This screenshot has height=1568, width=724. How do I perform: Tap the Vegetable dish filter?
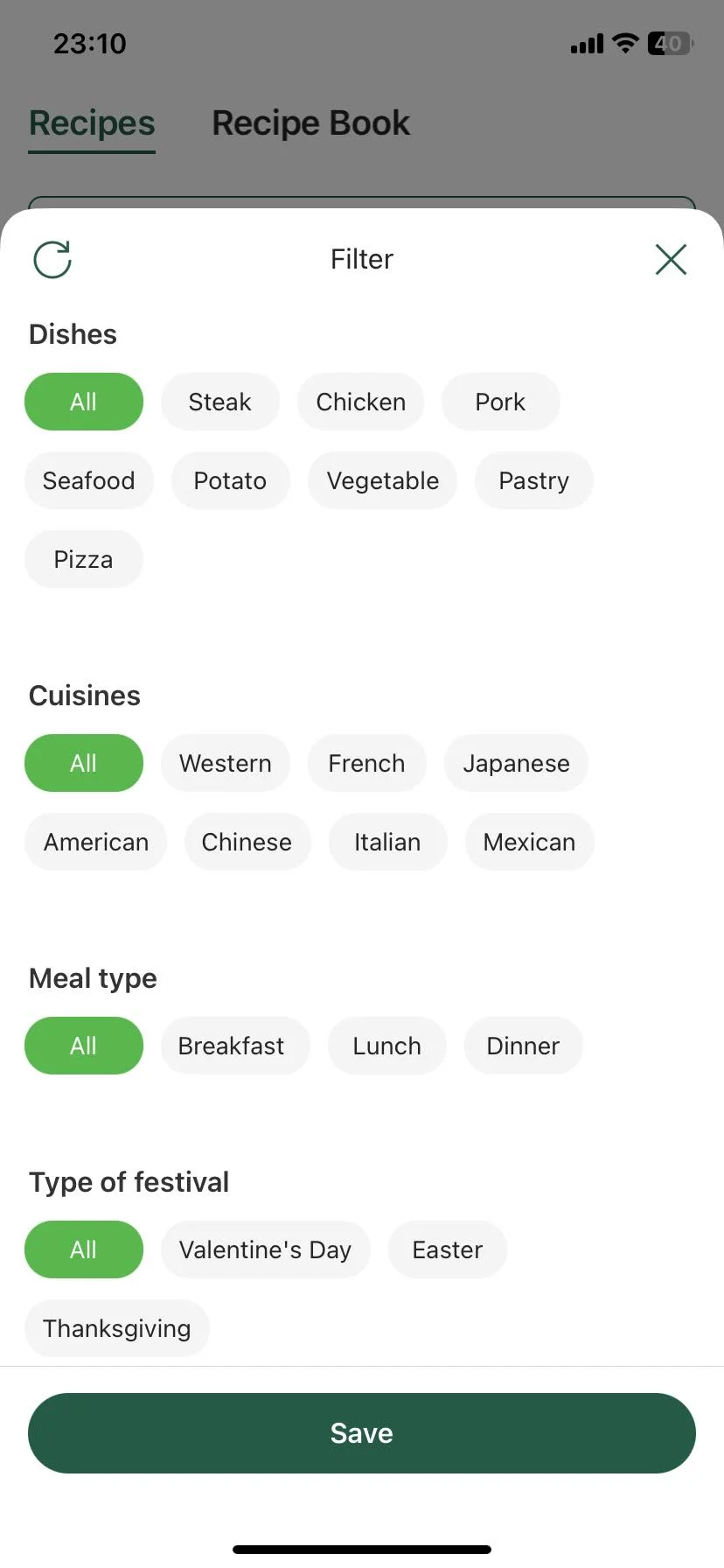point(382,480)
